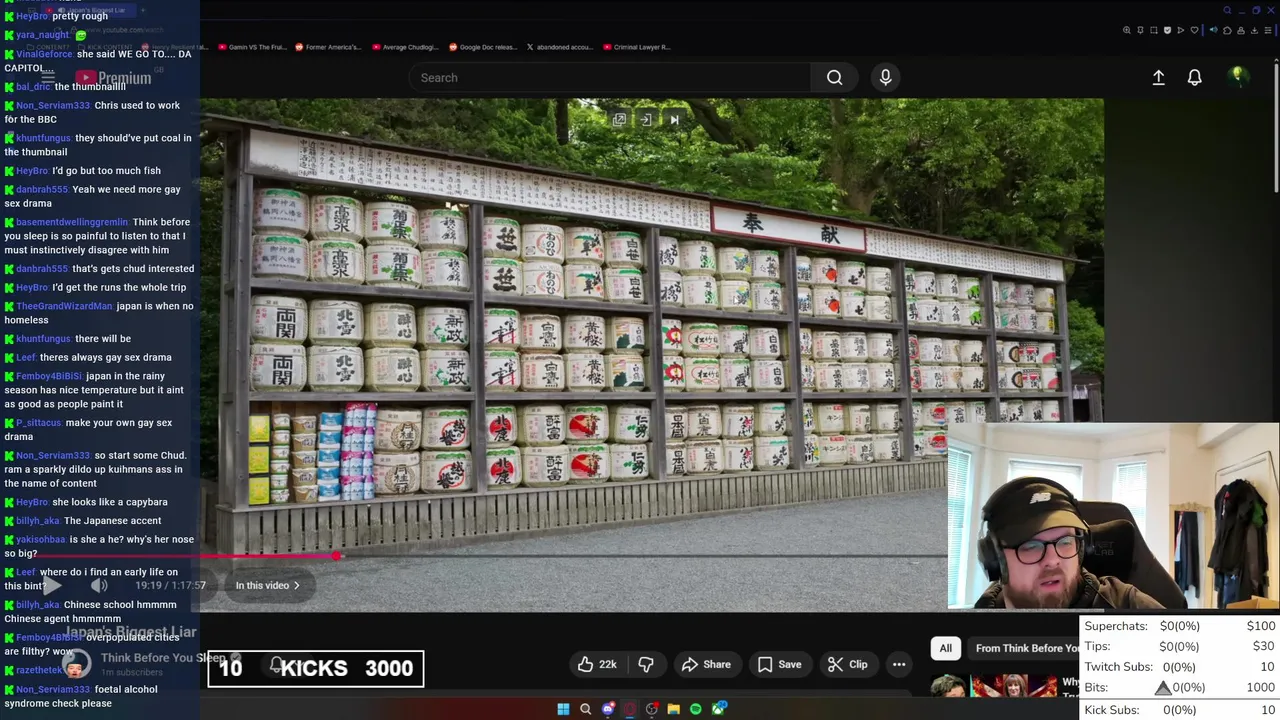Viewport: 1280px width, 720px height.
Task: Like the video with 22k thumbs up
Action: (596, 664)
